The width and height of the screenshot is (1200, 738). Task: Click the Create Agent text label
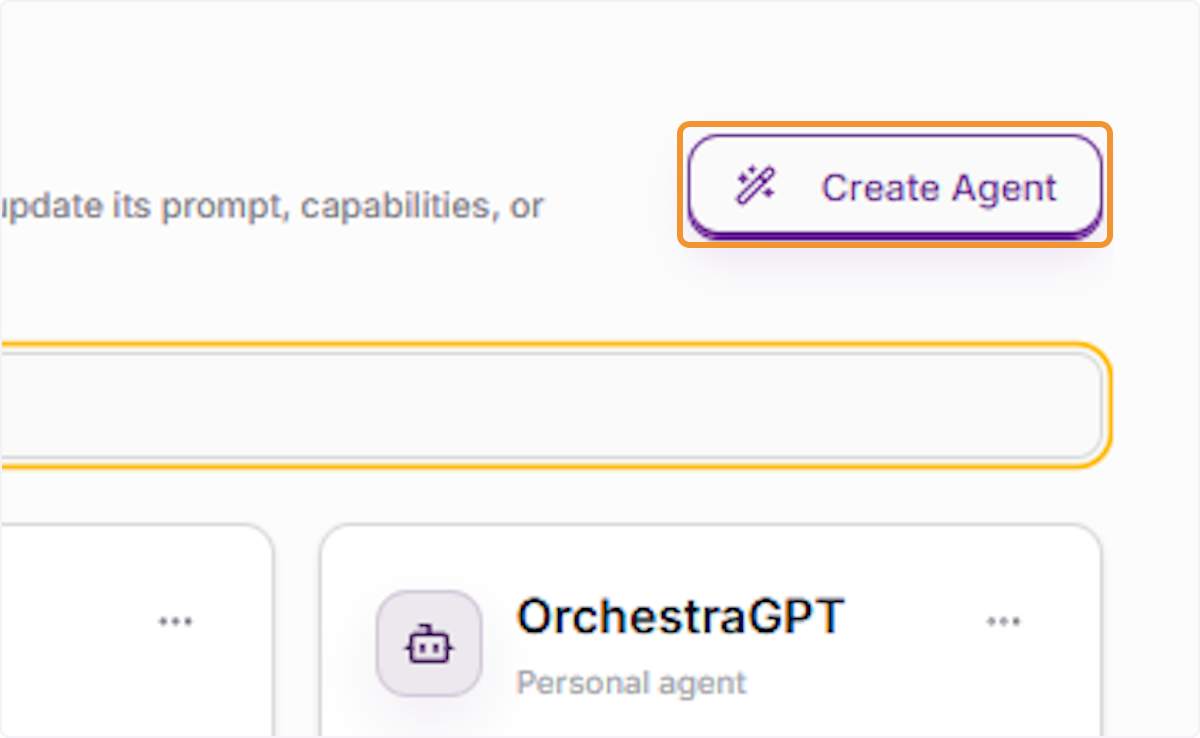[939, 188]
